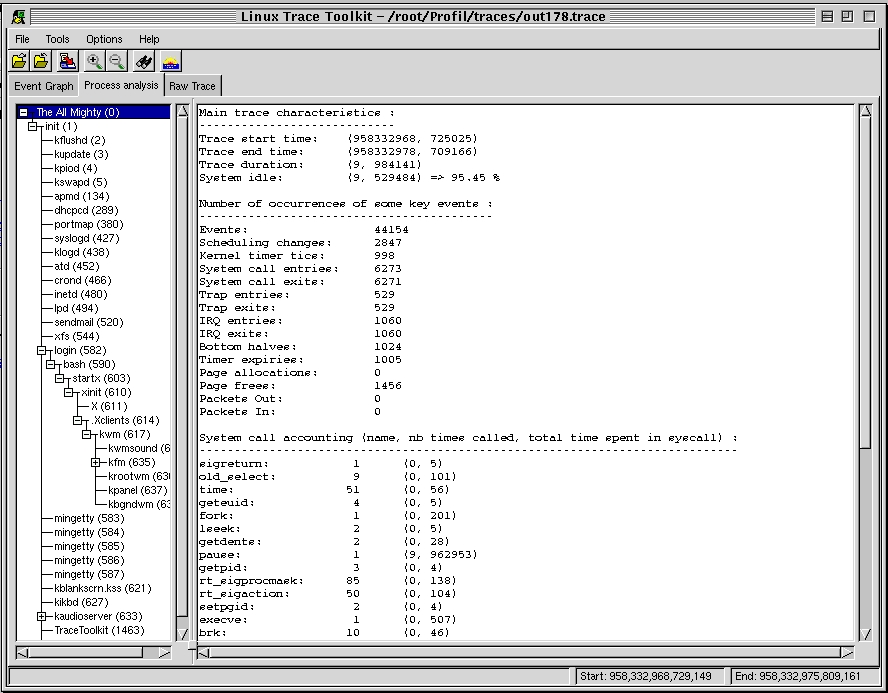
Task: Select TraceToolkit (1463) process
Action: click(99, 631)
